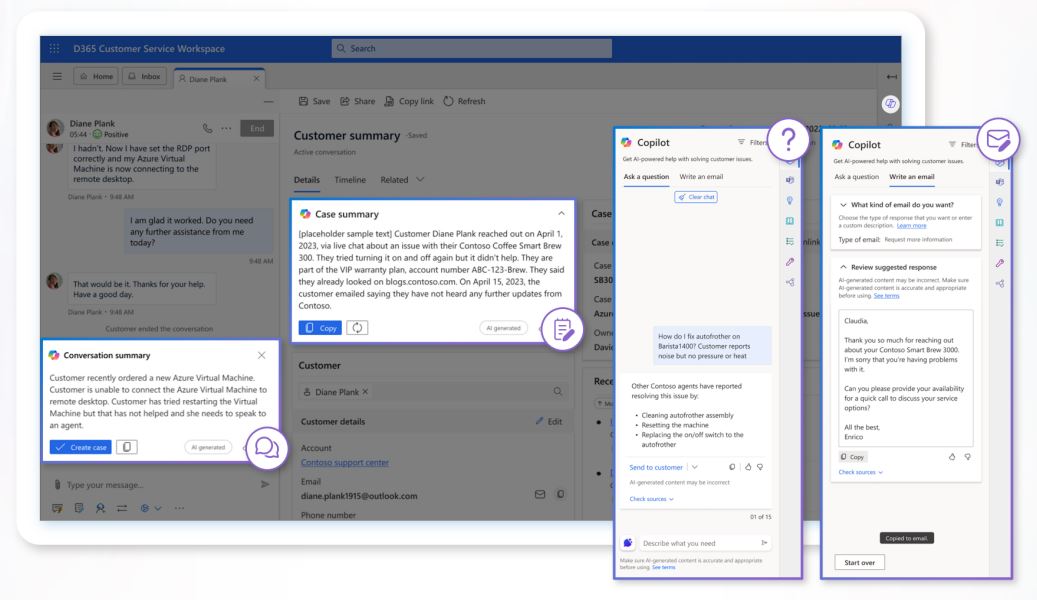Consult another agent from chat toolbar

[101, 508]
